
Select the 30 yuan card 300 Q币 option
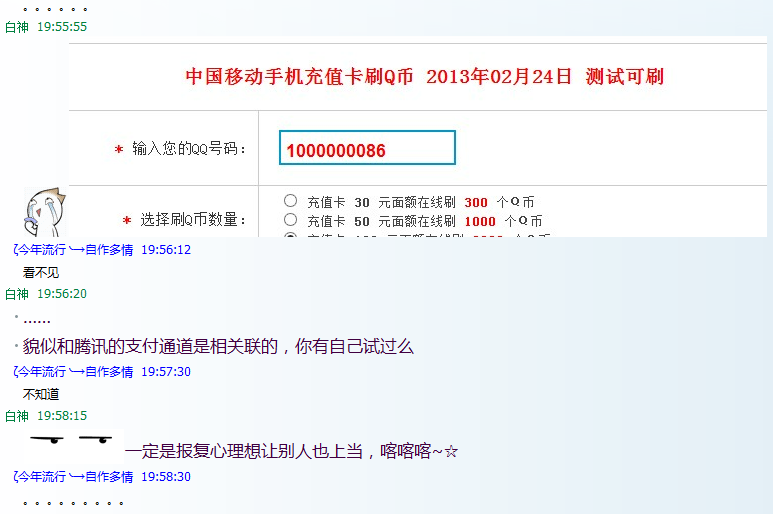click(290, 201)
